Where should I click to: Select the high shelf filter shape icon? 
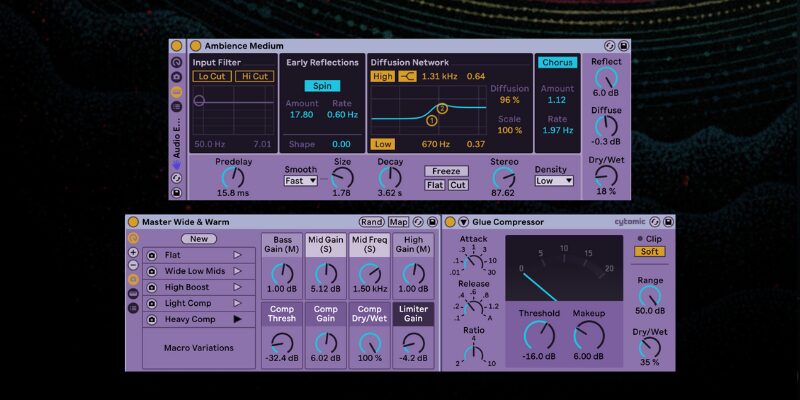407,76
